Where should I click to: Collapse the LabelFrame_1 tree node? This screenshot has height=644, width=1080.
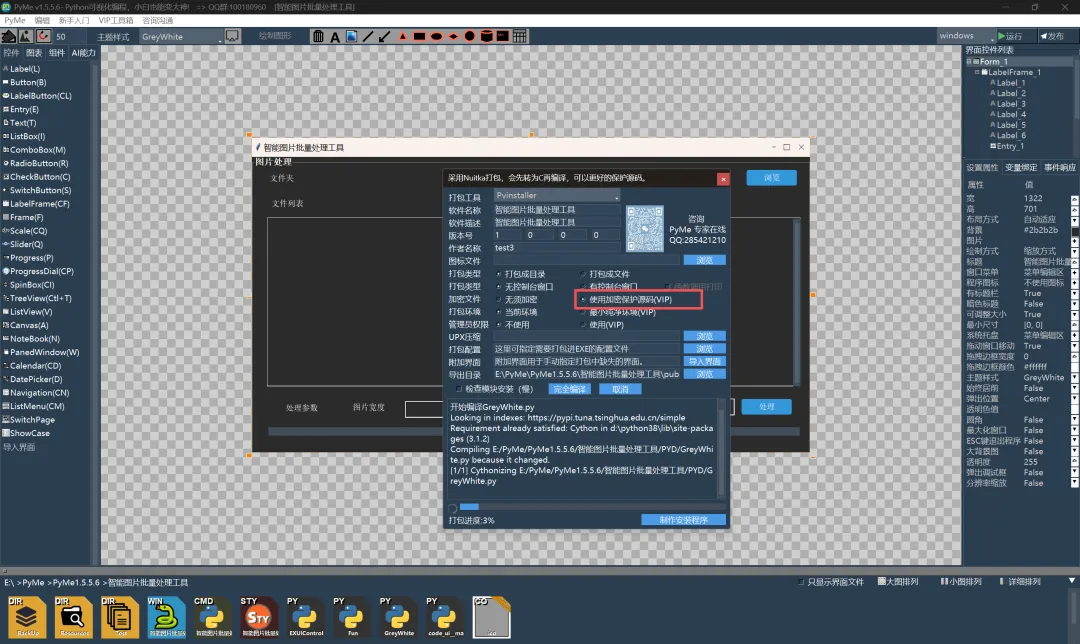977,72
